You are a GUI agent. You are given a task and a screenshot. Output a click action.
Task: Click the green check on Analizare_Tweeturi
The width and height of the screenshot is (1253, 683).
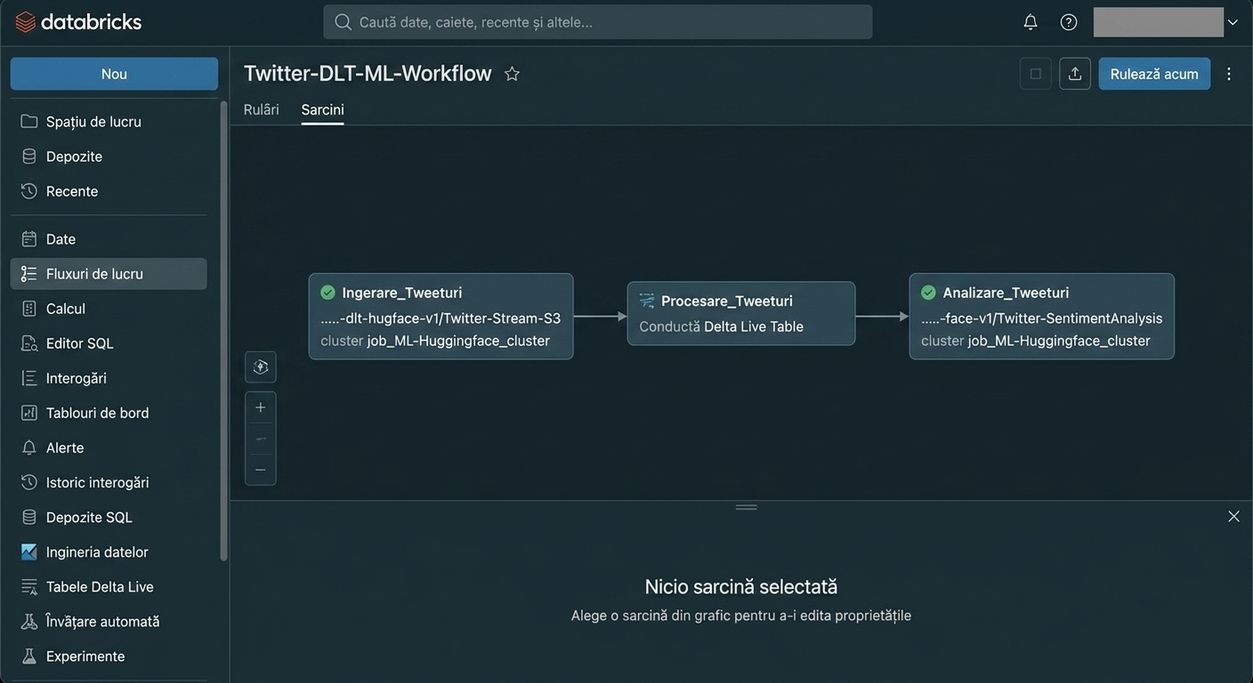[x=928, y=292]
